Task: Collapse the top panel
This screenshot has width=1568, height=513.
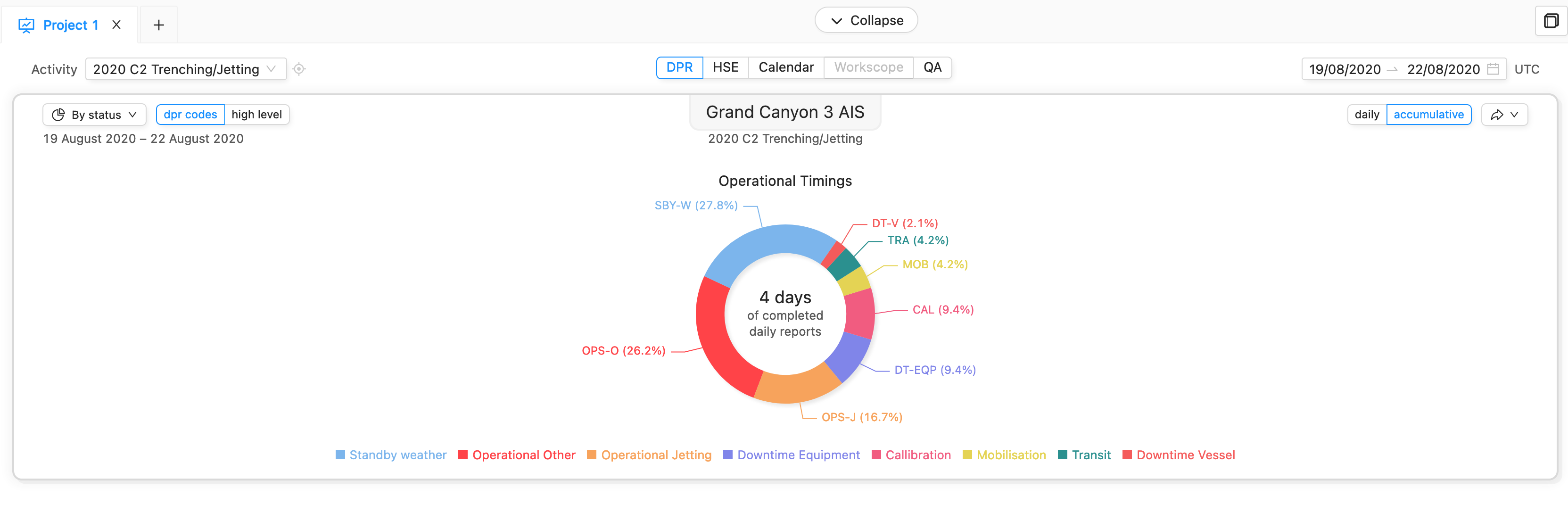Action: pyautogui.click(x=866, y=21)
